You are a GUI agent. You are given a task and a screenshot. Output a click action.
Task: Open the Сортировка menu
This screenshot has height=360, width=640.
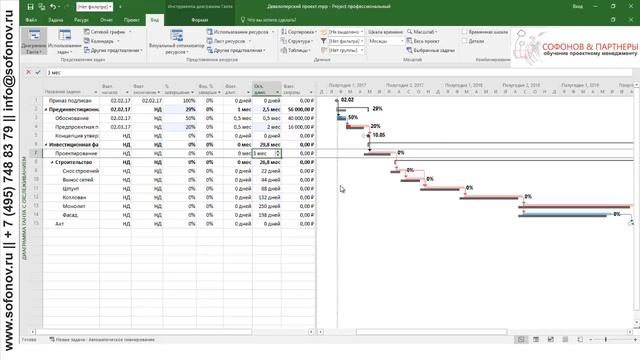pos(298,32)
